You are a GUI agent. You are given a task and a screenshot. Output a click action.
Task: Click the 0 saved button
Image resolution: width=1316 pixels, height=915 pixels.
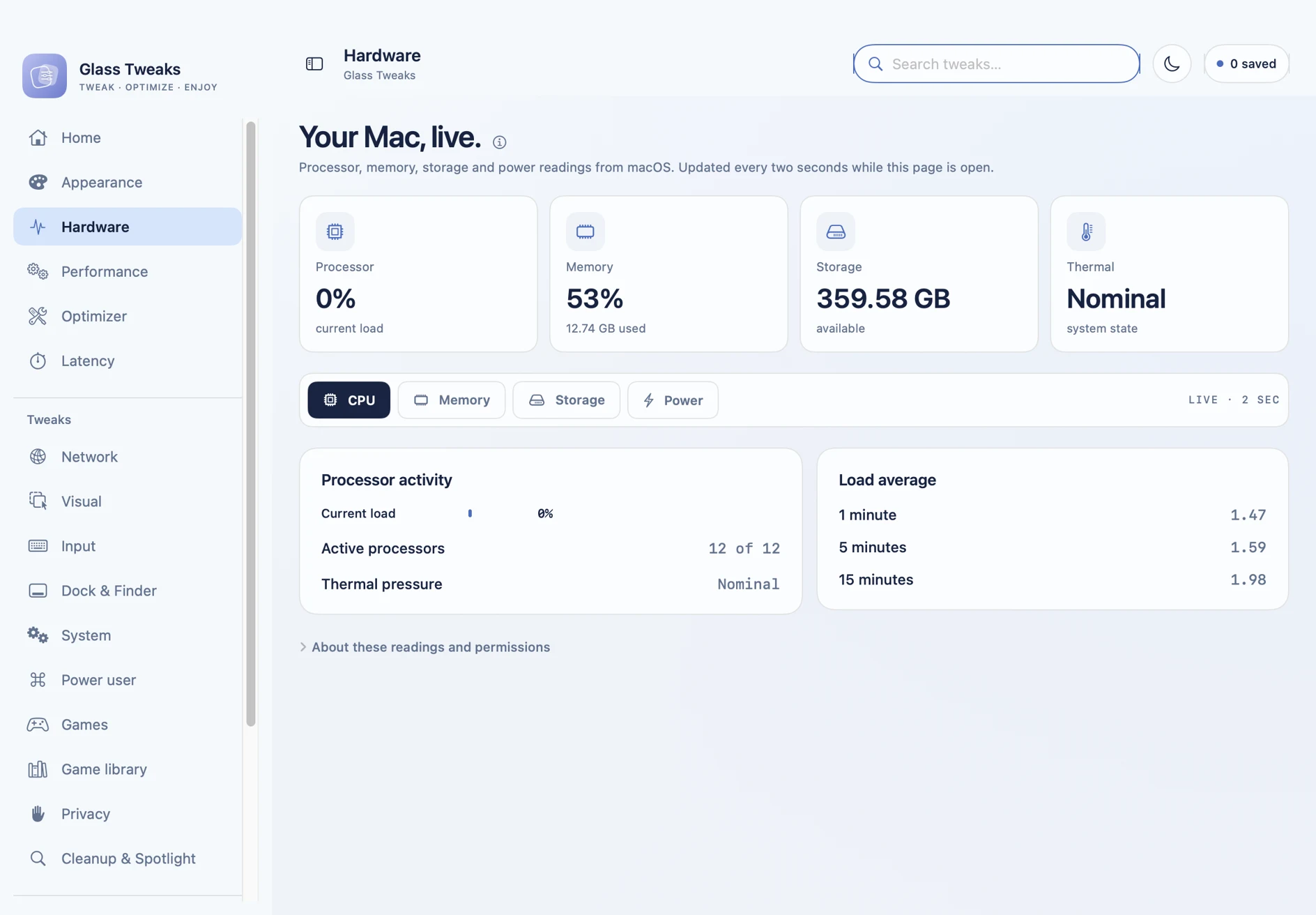[x=1246, y=63]
